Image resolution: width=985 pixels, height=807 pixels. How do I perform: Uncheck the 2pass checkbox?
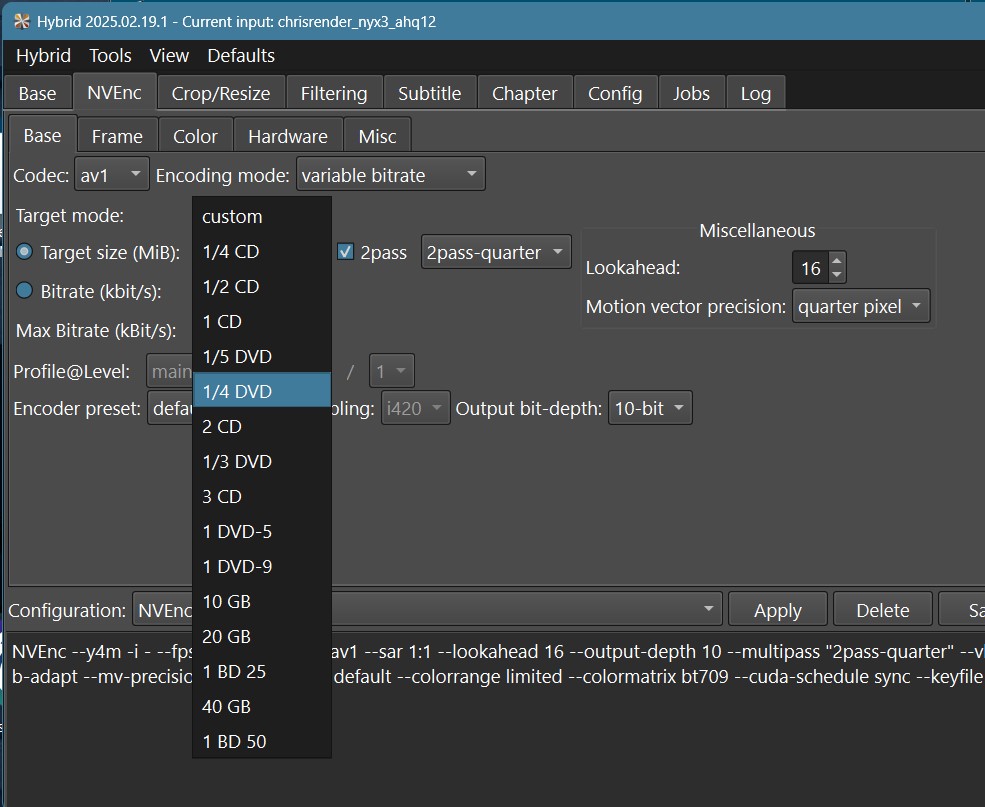[x=346, y=253]
